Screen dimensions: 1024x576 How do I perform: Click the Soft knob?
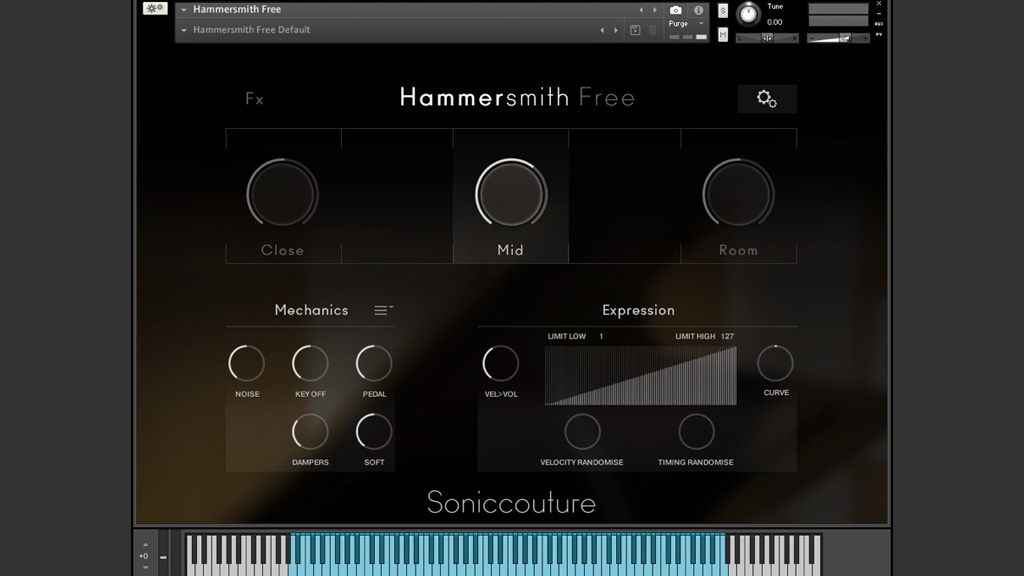coord(374,432)
